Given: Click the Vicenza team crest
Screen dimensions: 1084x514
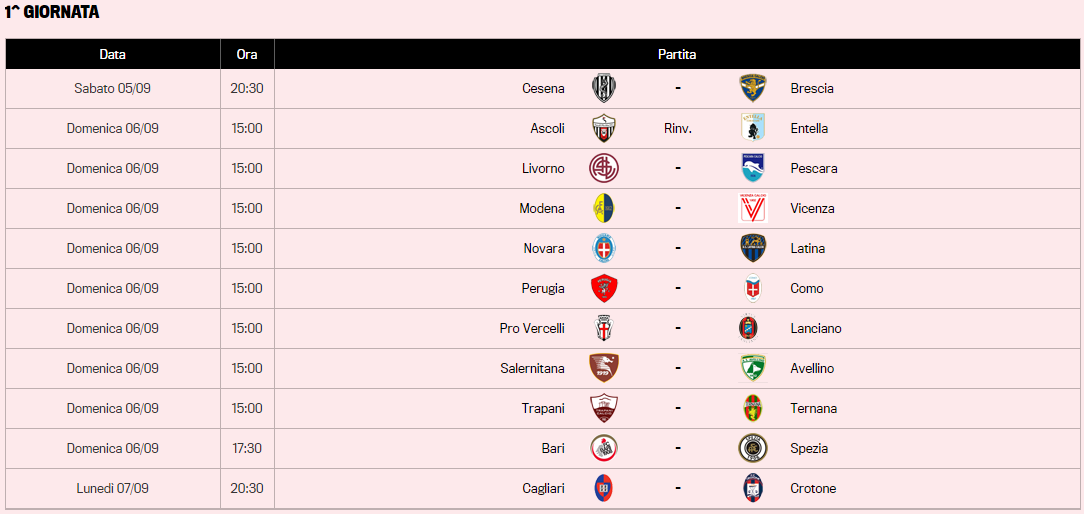Looking at the screenshot, I should [x=752, y=208].
